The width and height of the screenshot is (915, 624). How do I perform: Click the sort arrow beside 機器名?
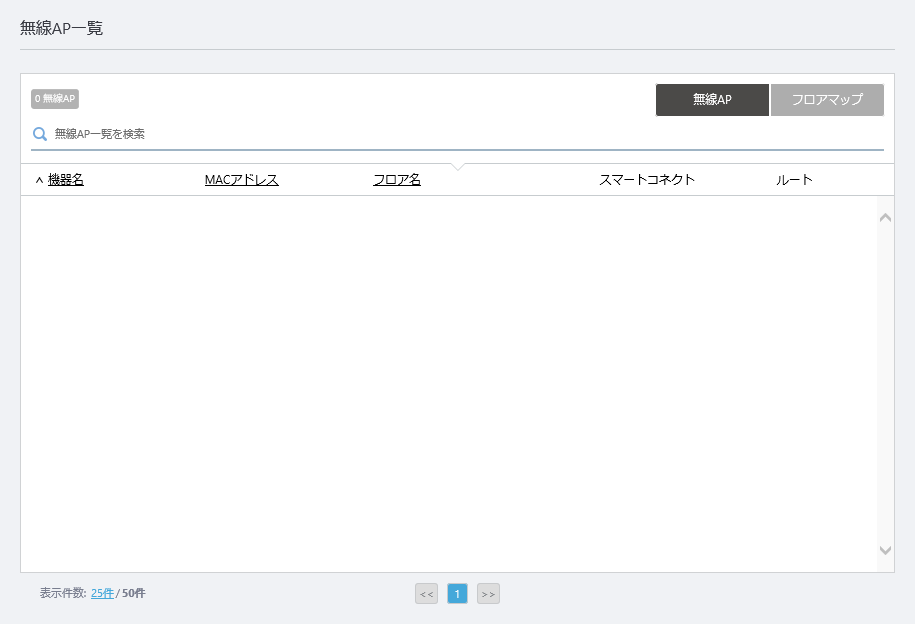coord(39,180)
